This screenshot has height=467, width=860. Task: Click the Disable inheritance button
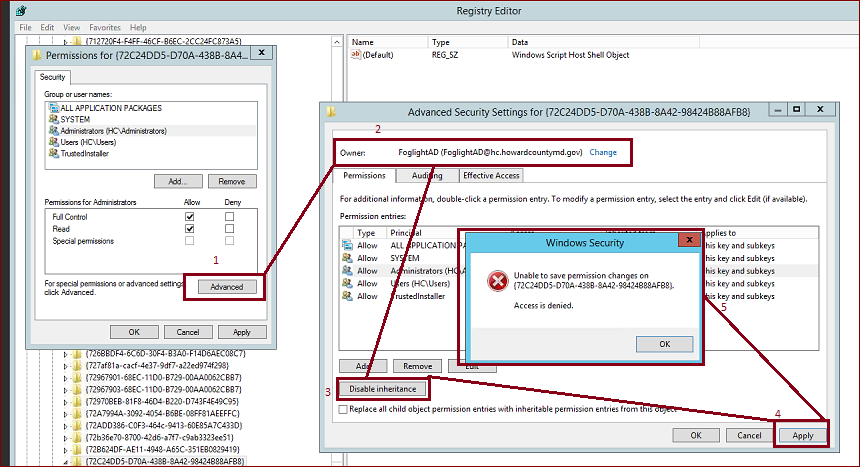click(x=382, y=389)
